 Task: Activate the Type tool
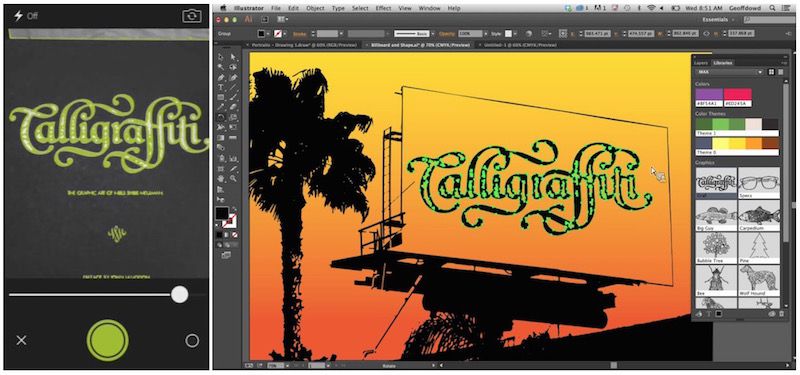(220, 87)
